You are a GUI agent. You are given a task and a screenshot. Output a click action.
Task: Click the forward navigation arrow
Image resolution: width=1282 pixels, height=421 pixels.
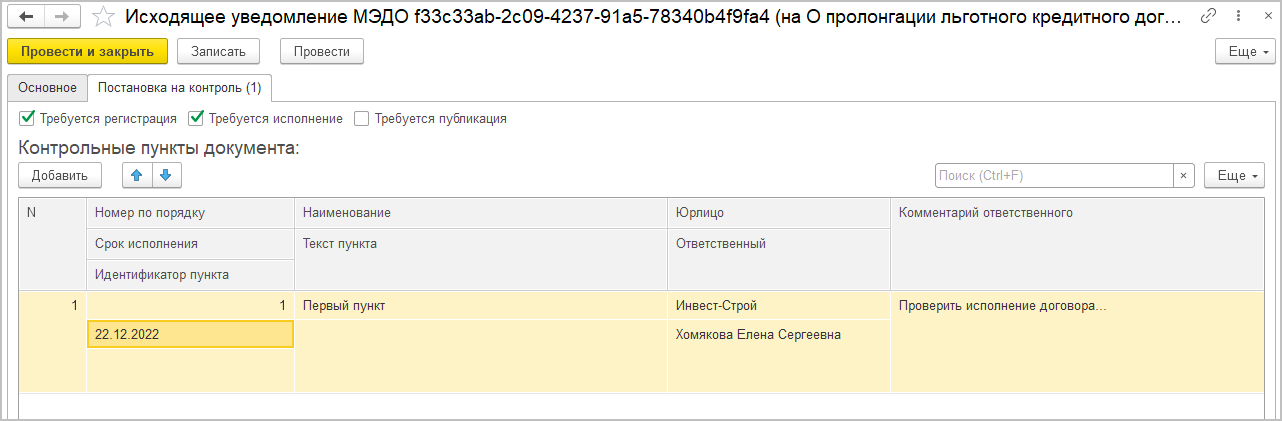point(61,17)
